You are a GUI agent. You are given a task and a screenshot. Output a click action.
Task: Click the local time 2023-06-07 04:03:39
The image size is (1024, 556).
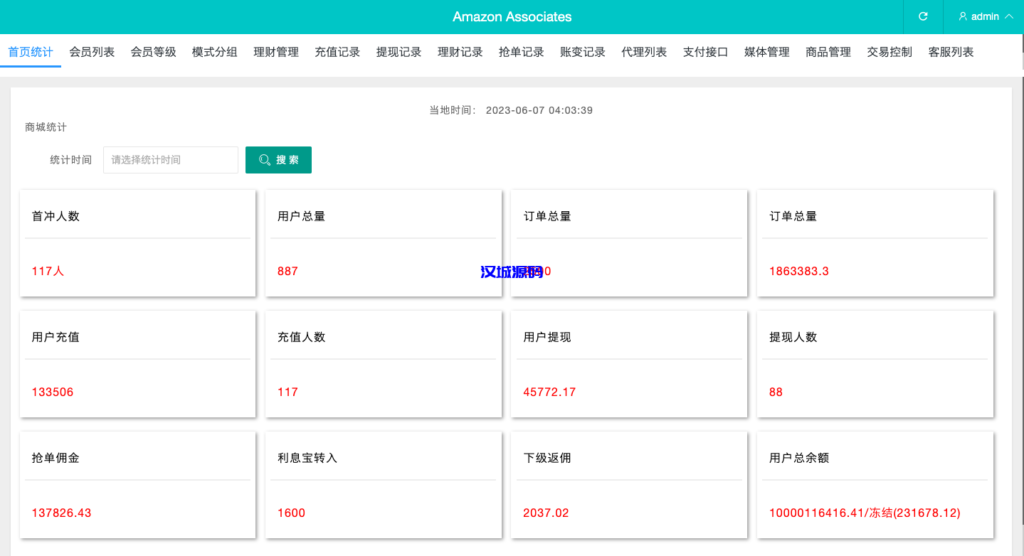(x=539, y=110)
